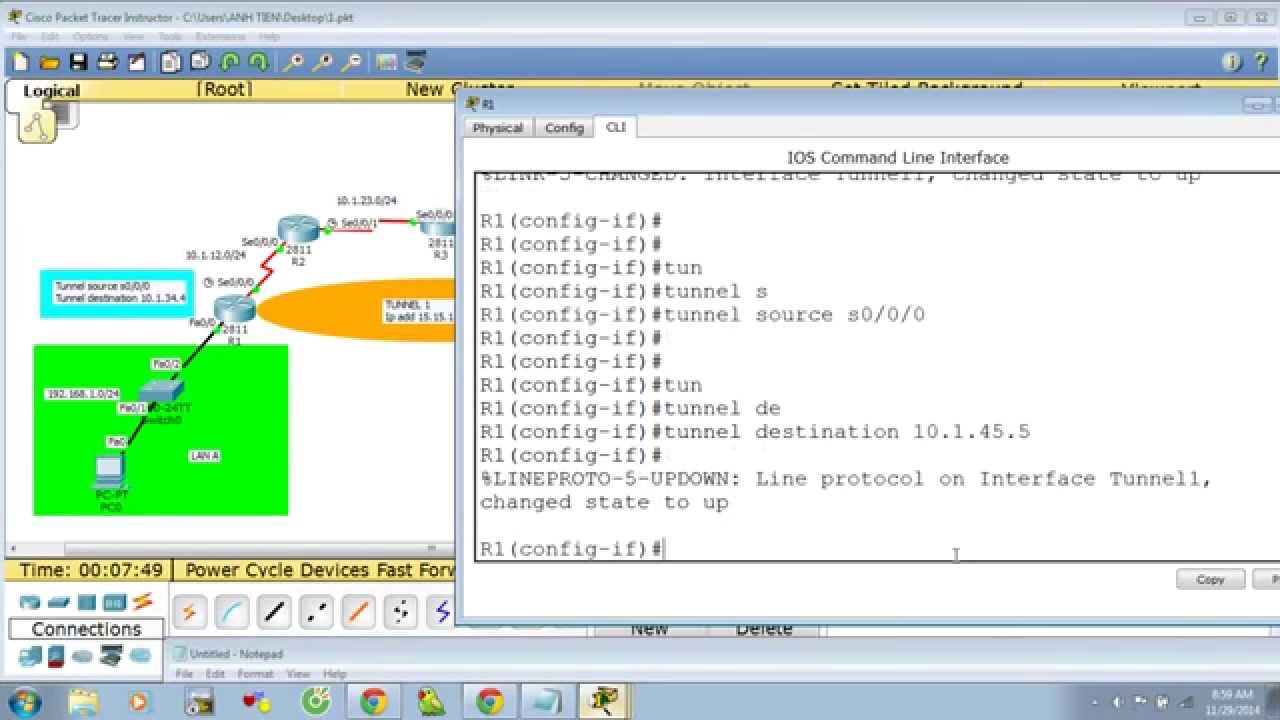Switch to the CLI tab in R1 window

coord(615,127)
